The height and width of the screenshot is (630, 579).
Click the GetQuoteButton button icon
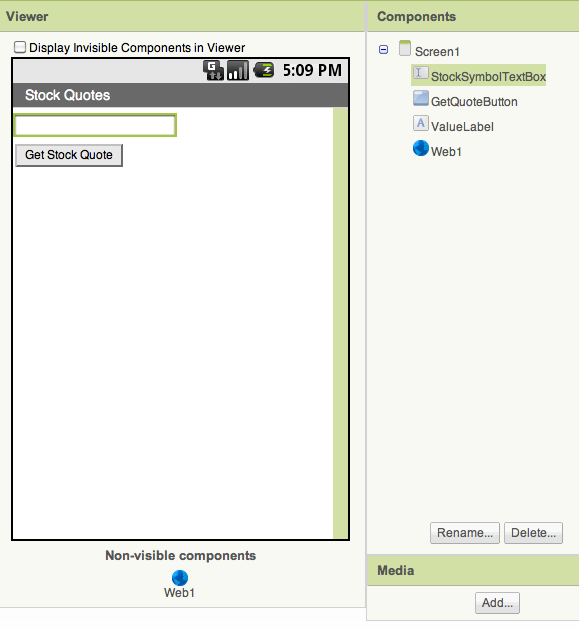click(x=421, y=98)
